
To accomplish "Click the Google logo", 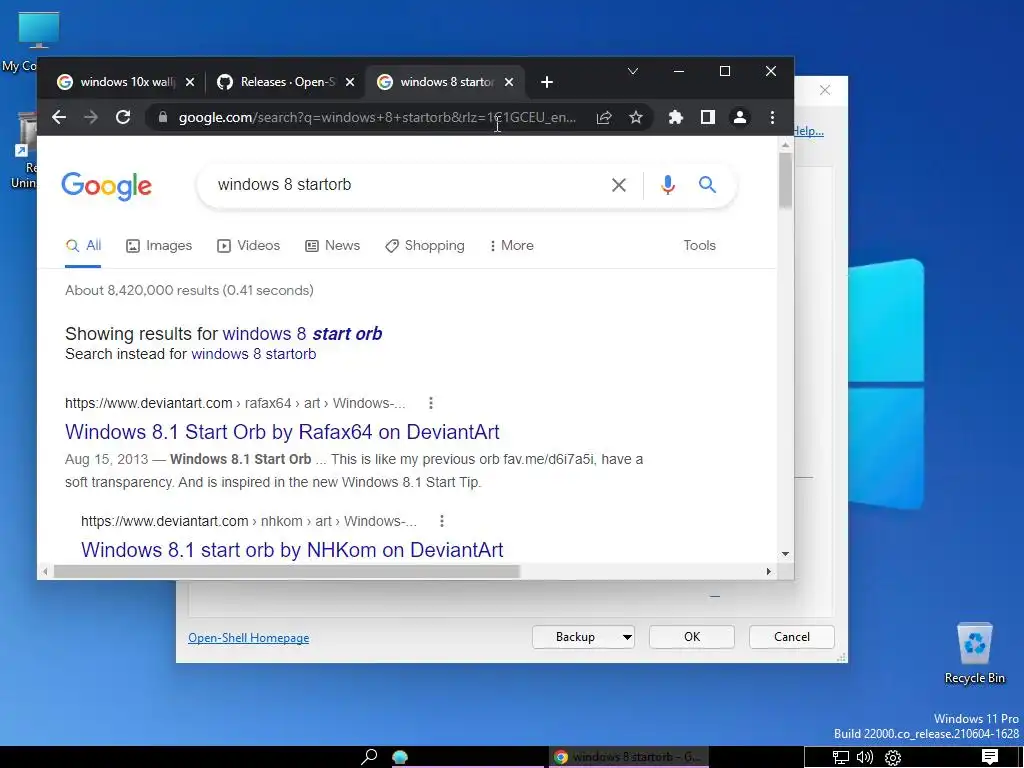I will point(106,186).
